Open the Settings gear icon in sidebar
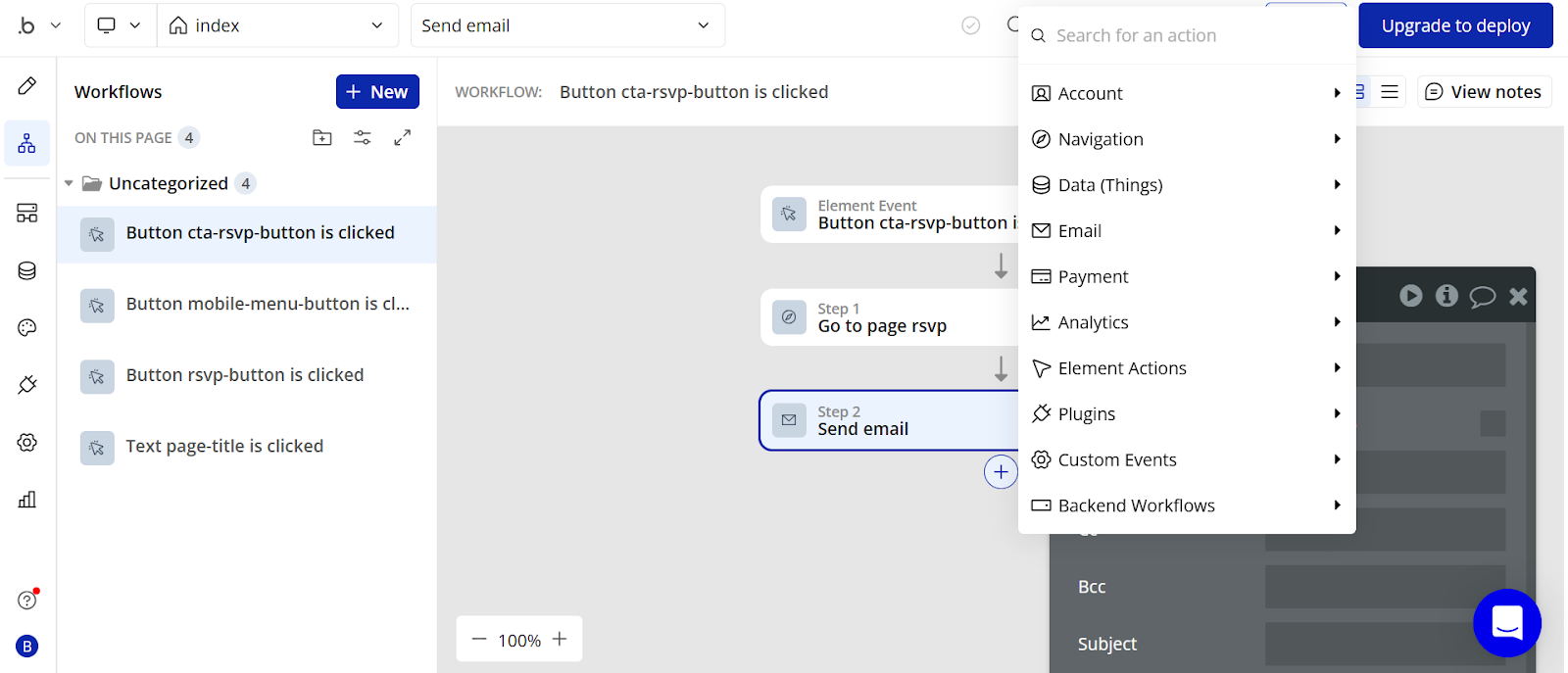The height and width of the screenshot is (673, 1568). tap(27, 443)
